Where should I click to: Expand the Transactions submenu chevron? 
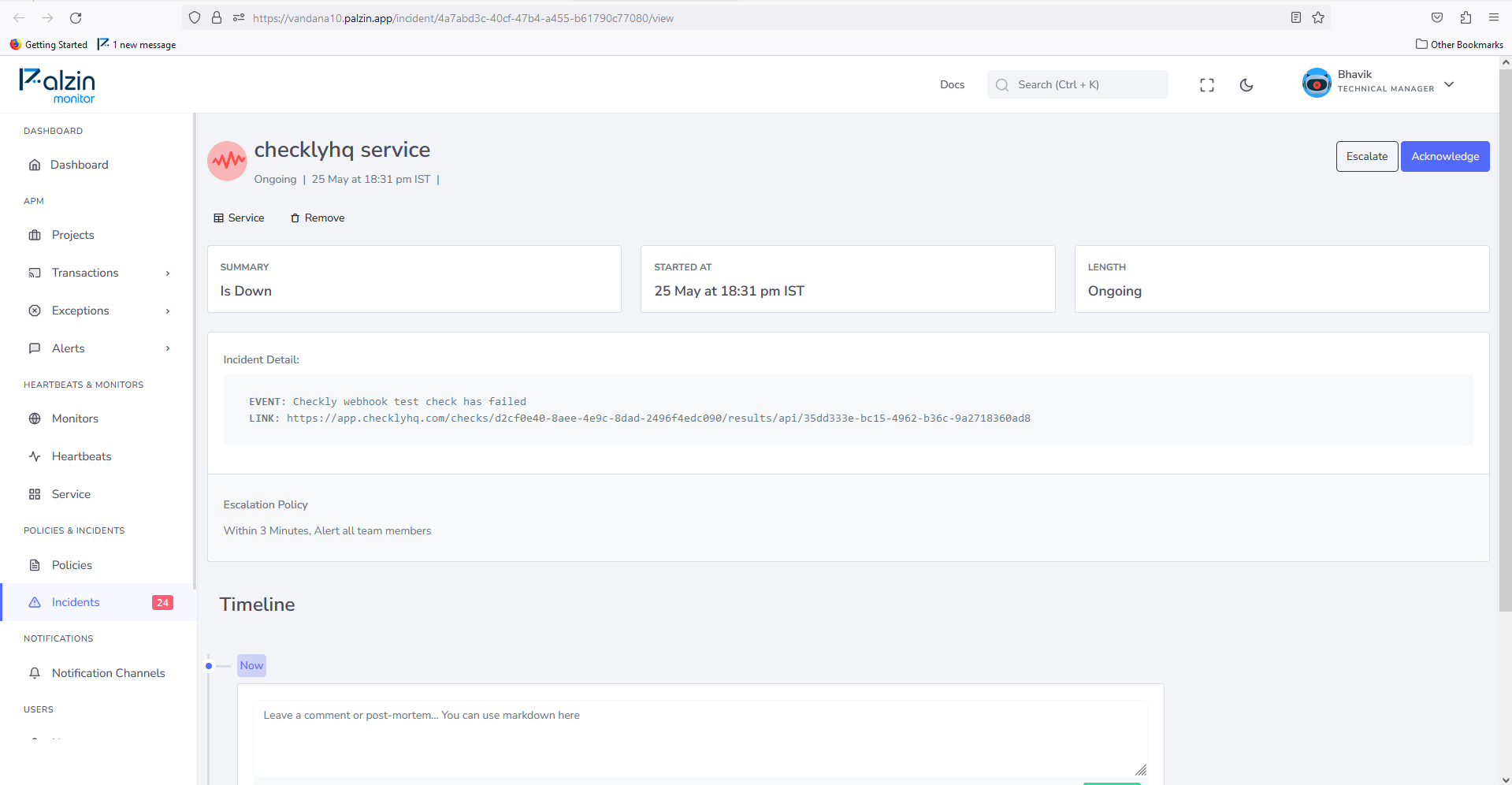(x=168, y=273)
